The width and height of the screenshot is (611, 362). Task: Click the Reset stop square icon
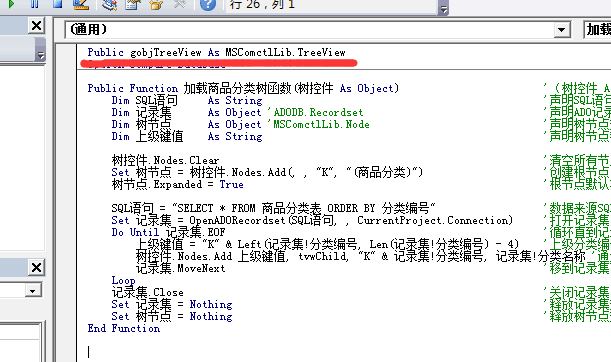tap(57, 4)
